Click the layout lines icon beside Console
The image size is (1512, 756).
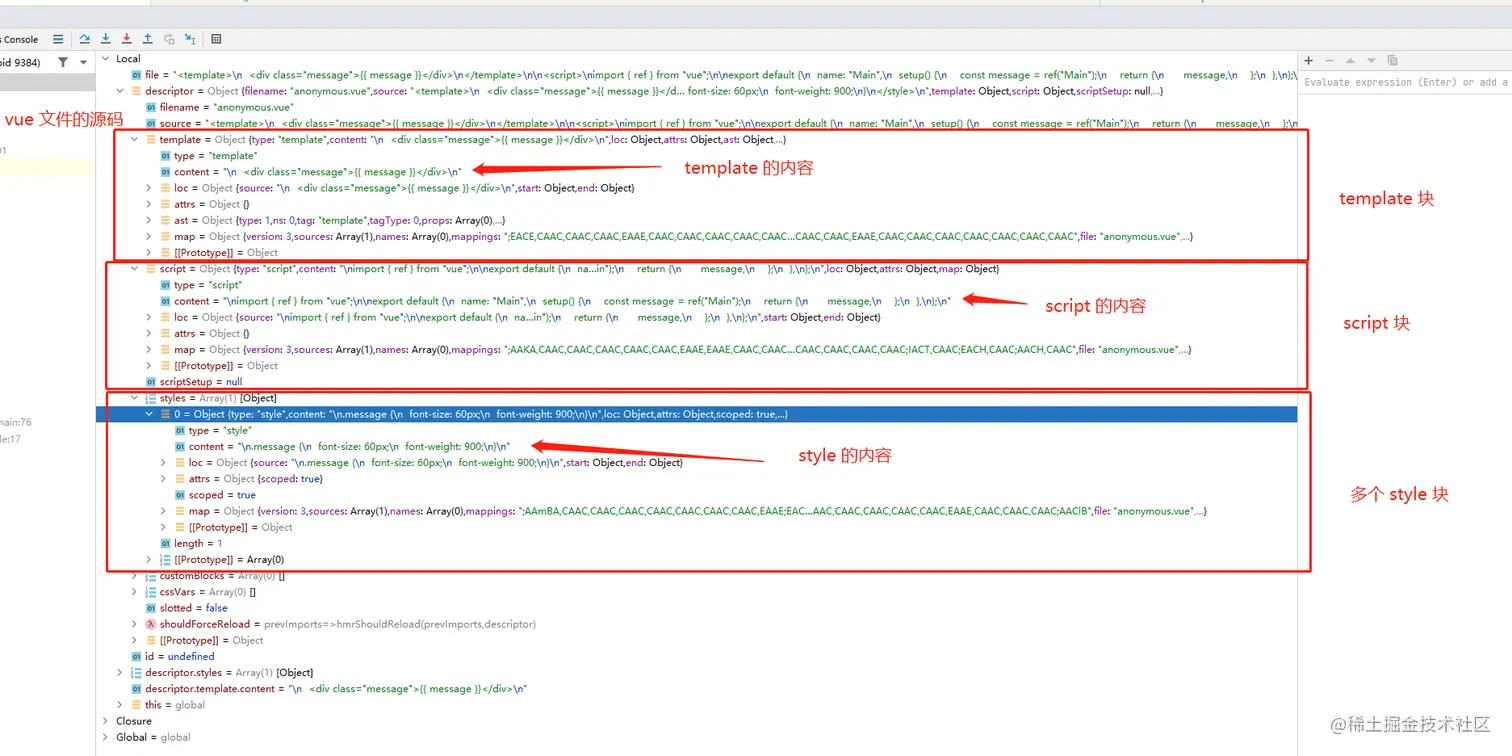58,39
